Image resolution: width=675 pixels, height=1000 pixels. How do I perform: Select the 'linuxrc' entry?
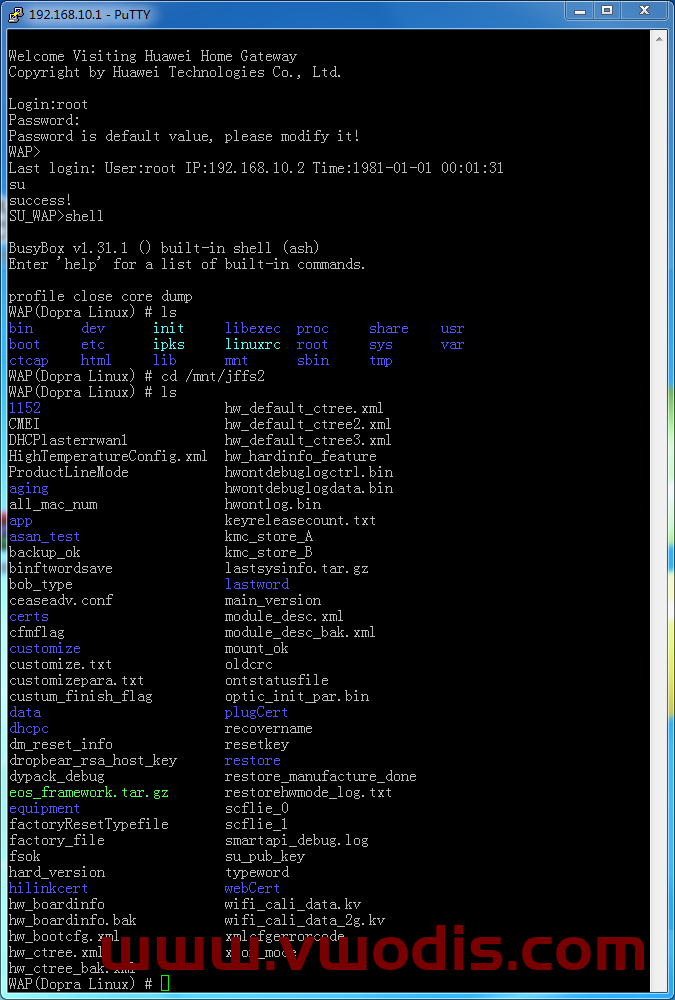click(x=253, y=344)
